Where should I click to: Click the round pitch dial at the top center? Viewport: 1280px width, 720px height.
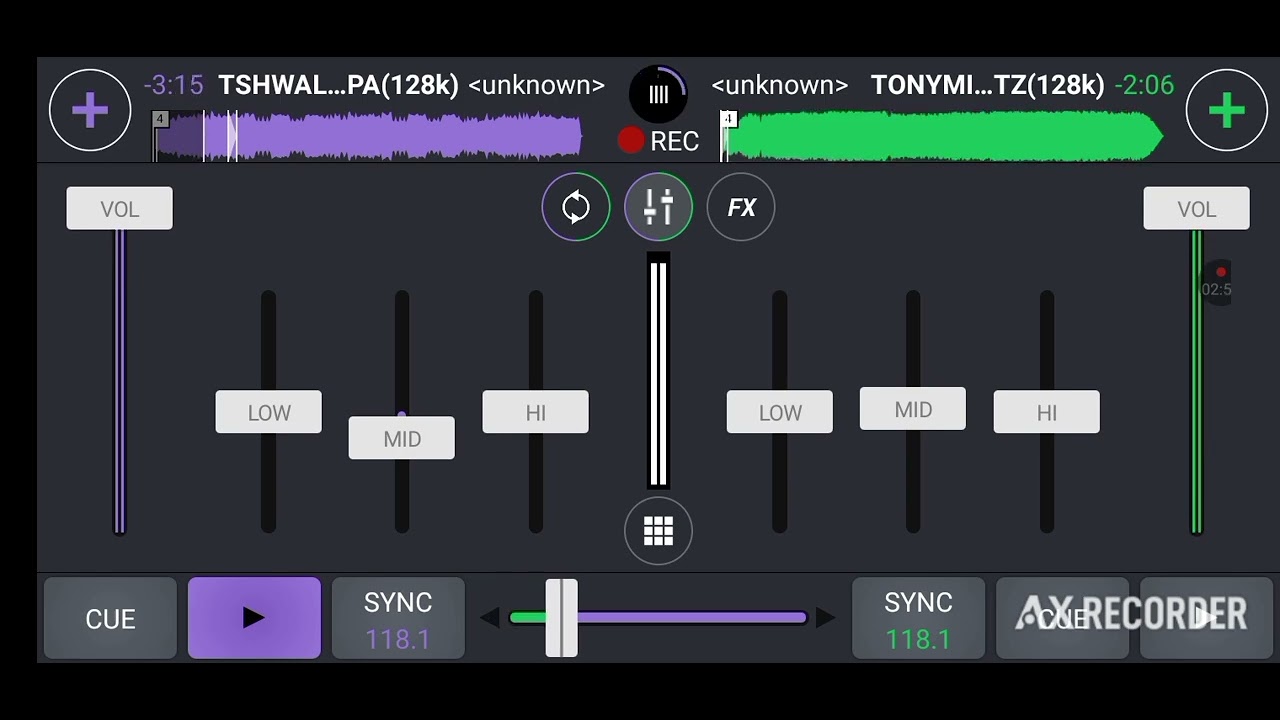[658, 94]
